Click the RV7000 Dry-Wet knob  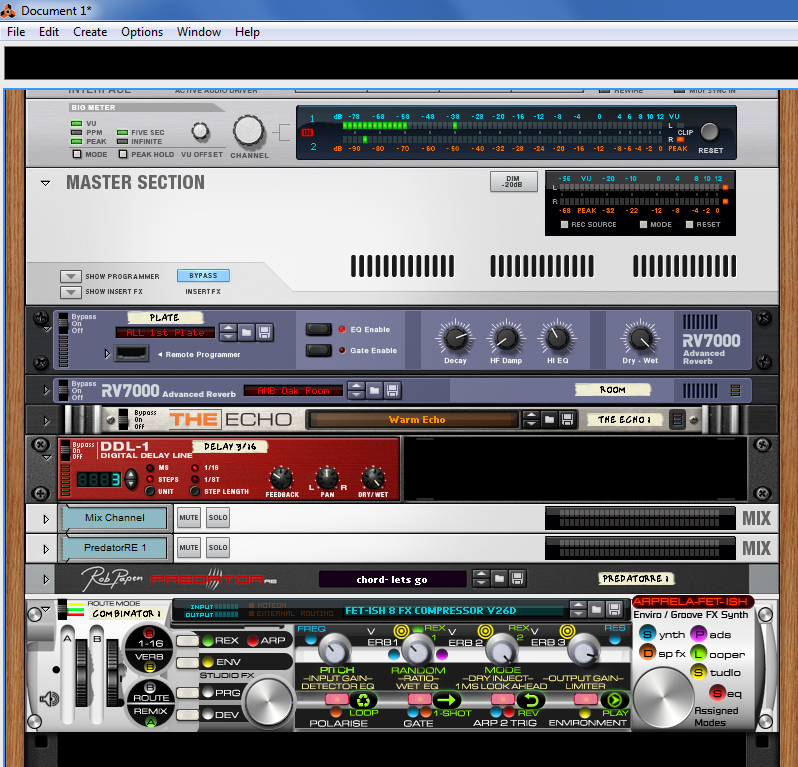click(640, 339)
